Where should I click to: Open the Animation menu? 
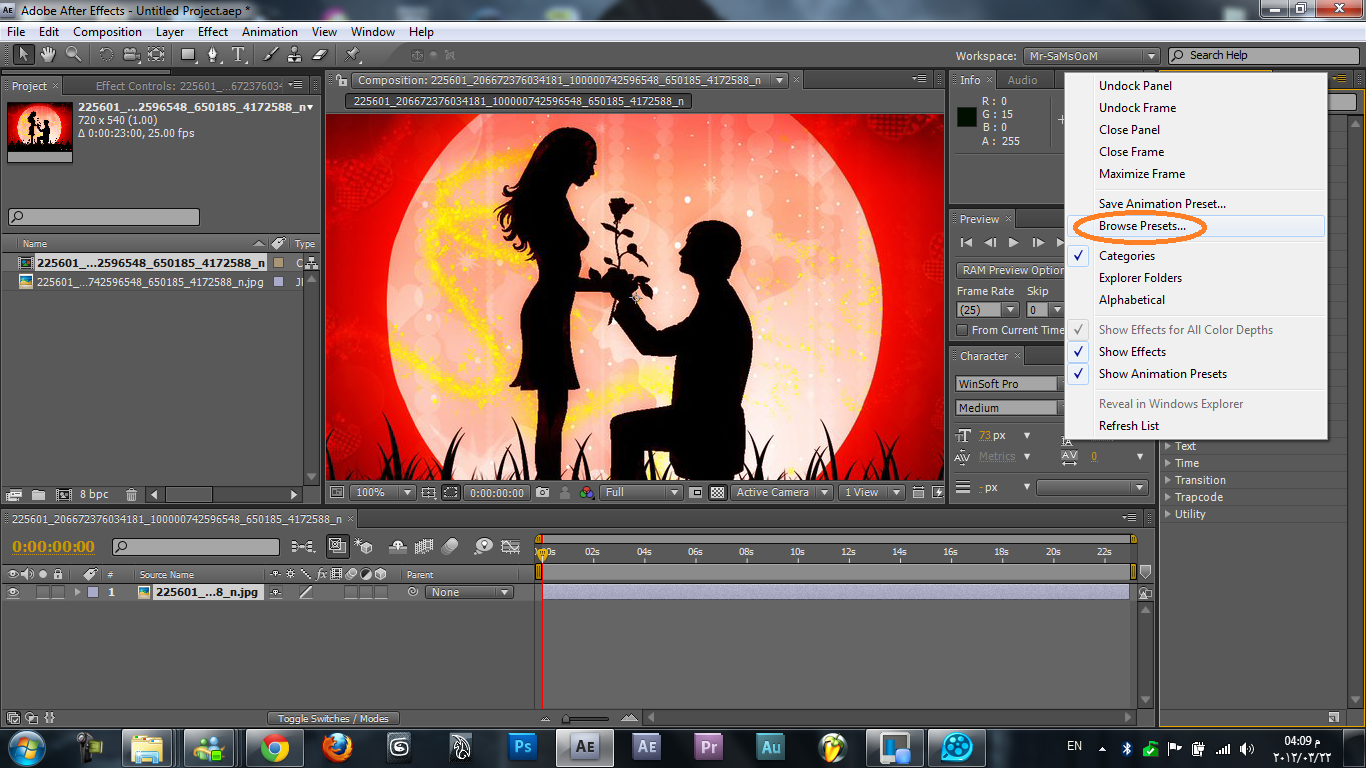point(269,32)
